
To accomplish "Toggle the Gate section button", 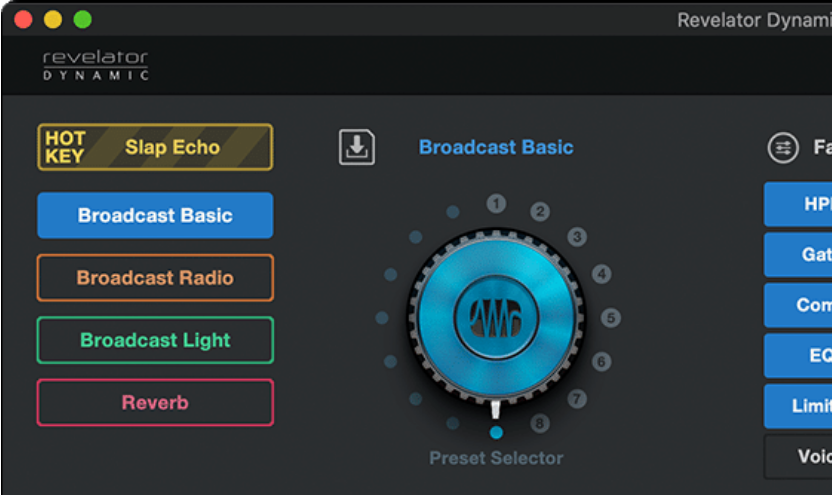I will point(800,255).
